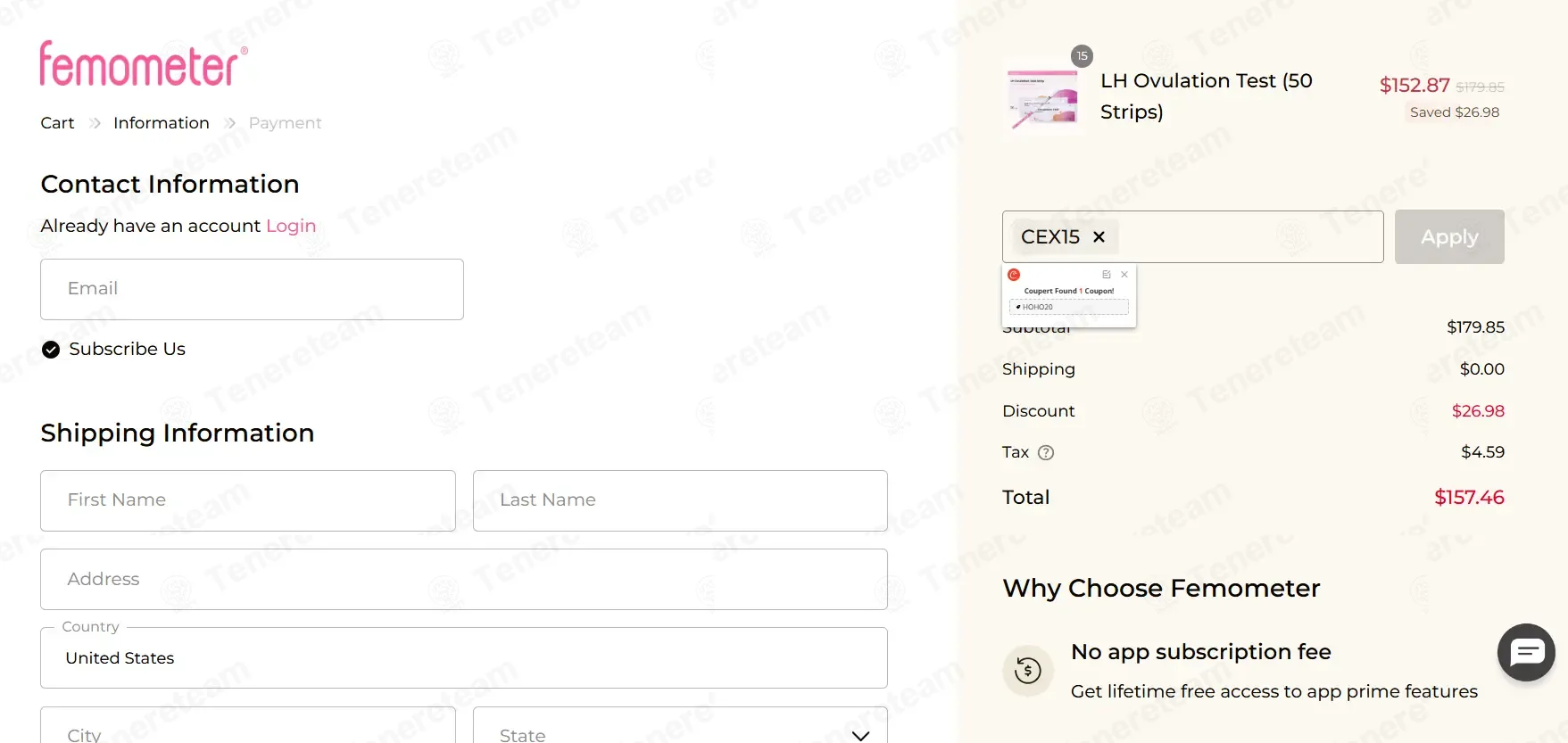Select the HOHO20 coupon code
The width and height of the screenshot is (1568, 743).
(x=1069, y=307)
